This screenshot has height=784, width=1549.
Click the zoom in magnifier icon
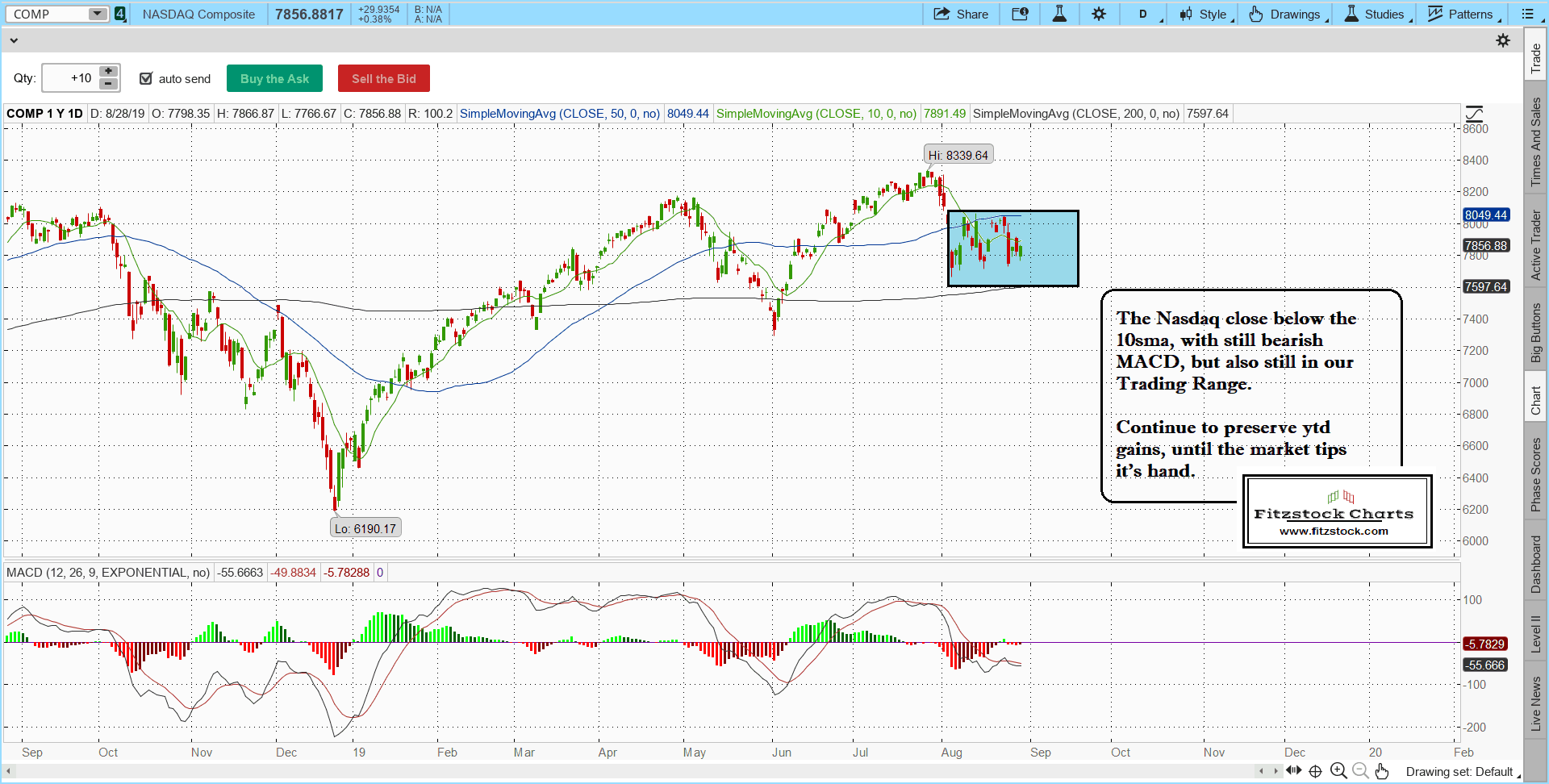pyautogui.click(x=1338, y=771)
